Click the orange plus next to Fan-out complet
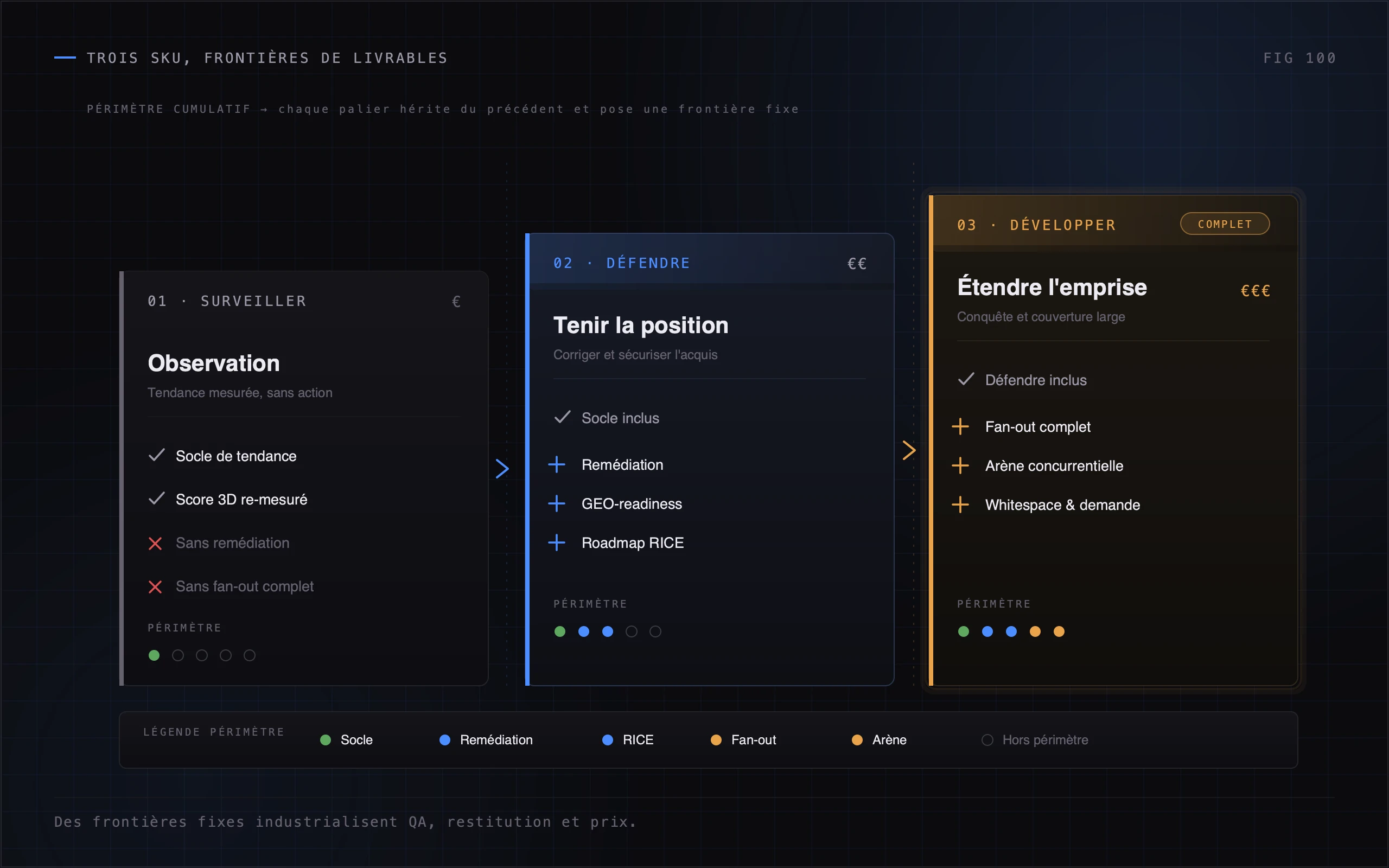The width and height of the screenshot is (1389, 868). [960, 426]
